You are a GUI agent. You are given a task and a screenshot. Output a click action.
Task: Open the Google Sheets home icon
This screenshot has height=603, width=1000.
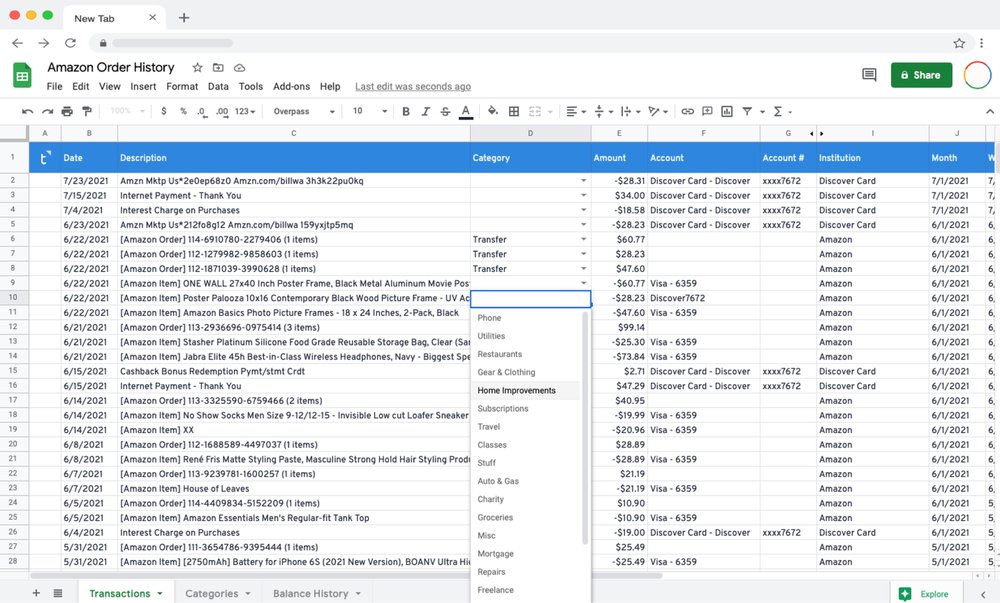22,75
